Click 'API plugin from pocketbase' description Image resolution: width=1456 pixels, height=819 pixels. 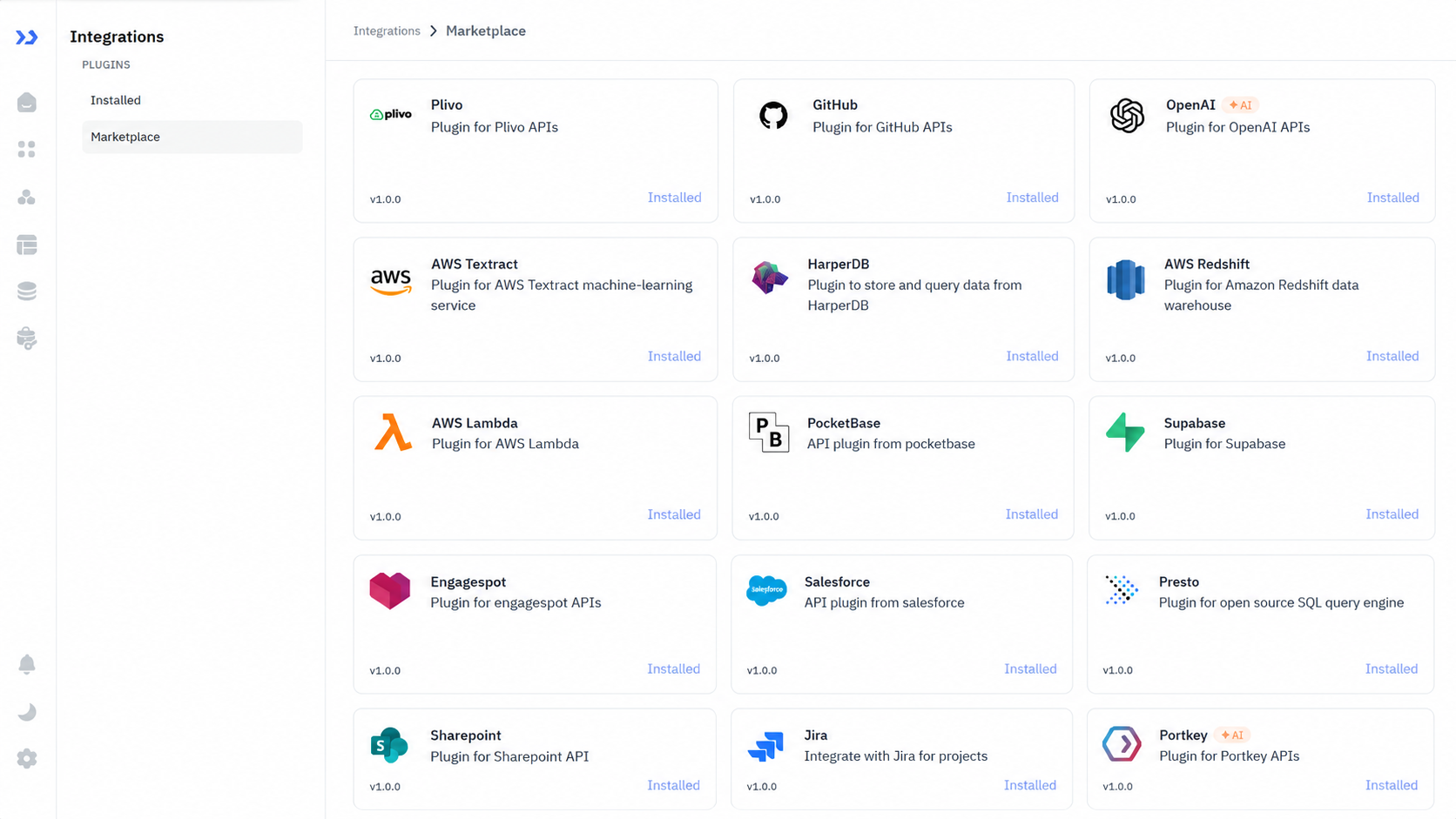click(x=891, y=444)
